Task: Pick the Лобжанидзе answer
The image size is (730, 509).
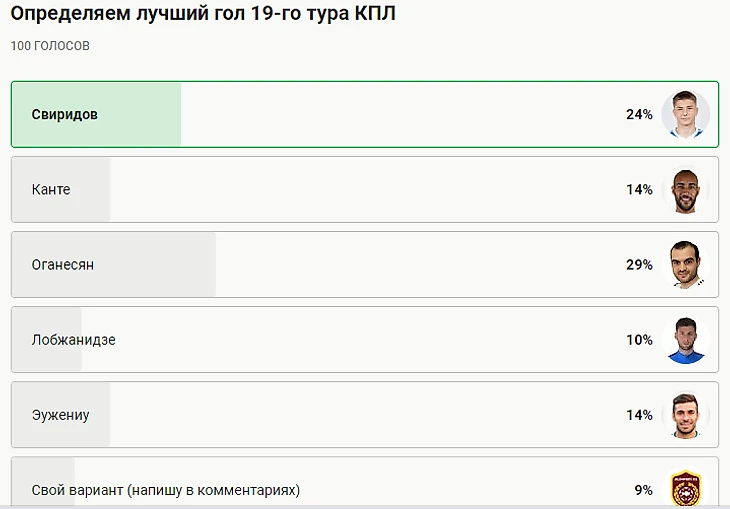Action: coord(74,340)
